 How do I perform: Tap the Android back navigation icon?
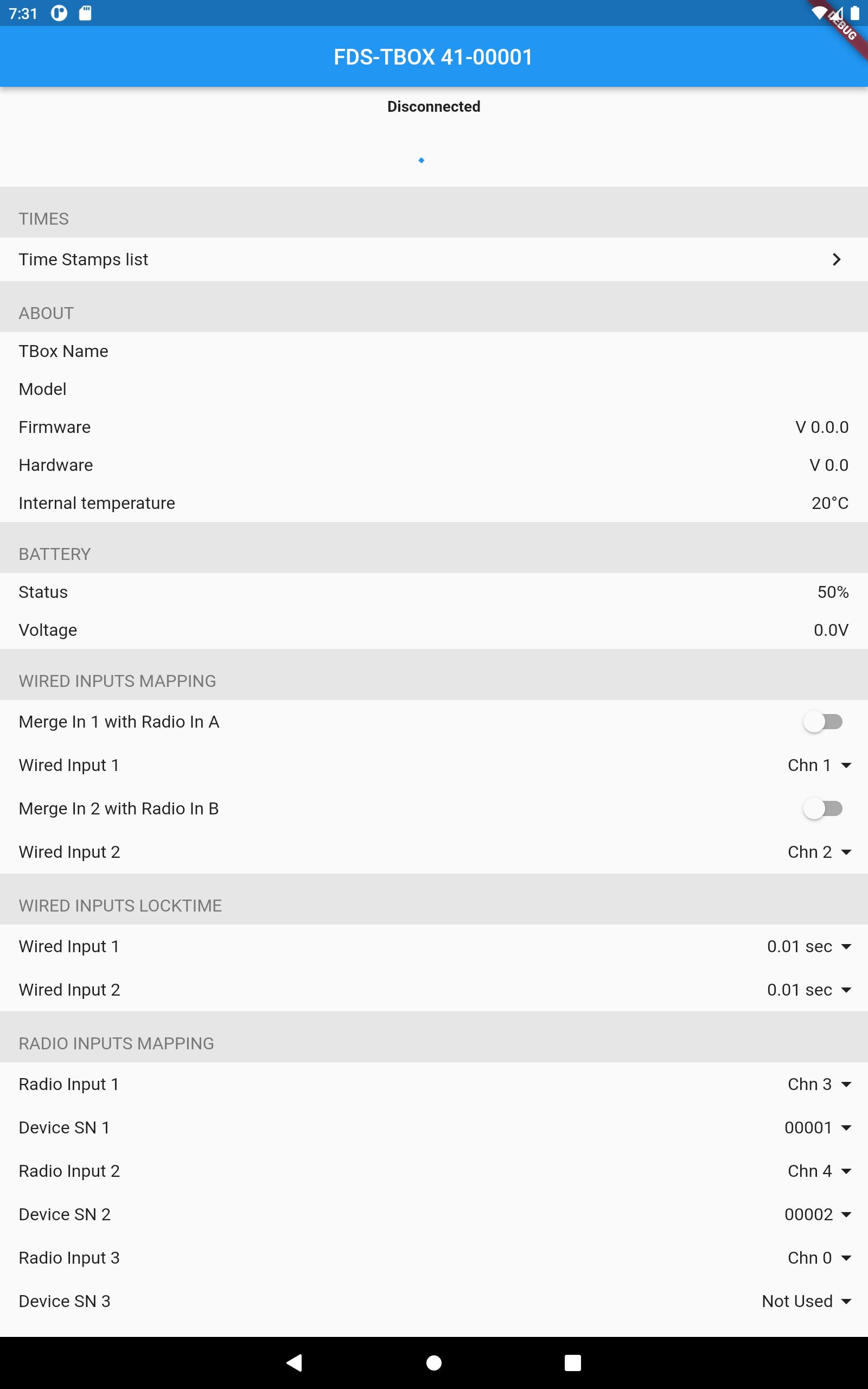coord(295,1362)
